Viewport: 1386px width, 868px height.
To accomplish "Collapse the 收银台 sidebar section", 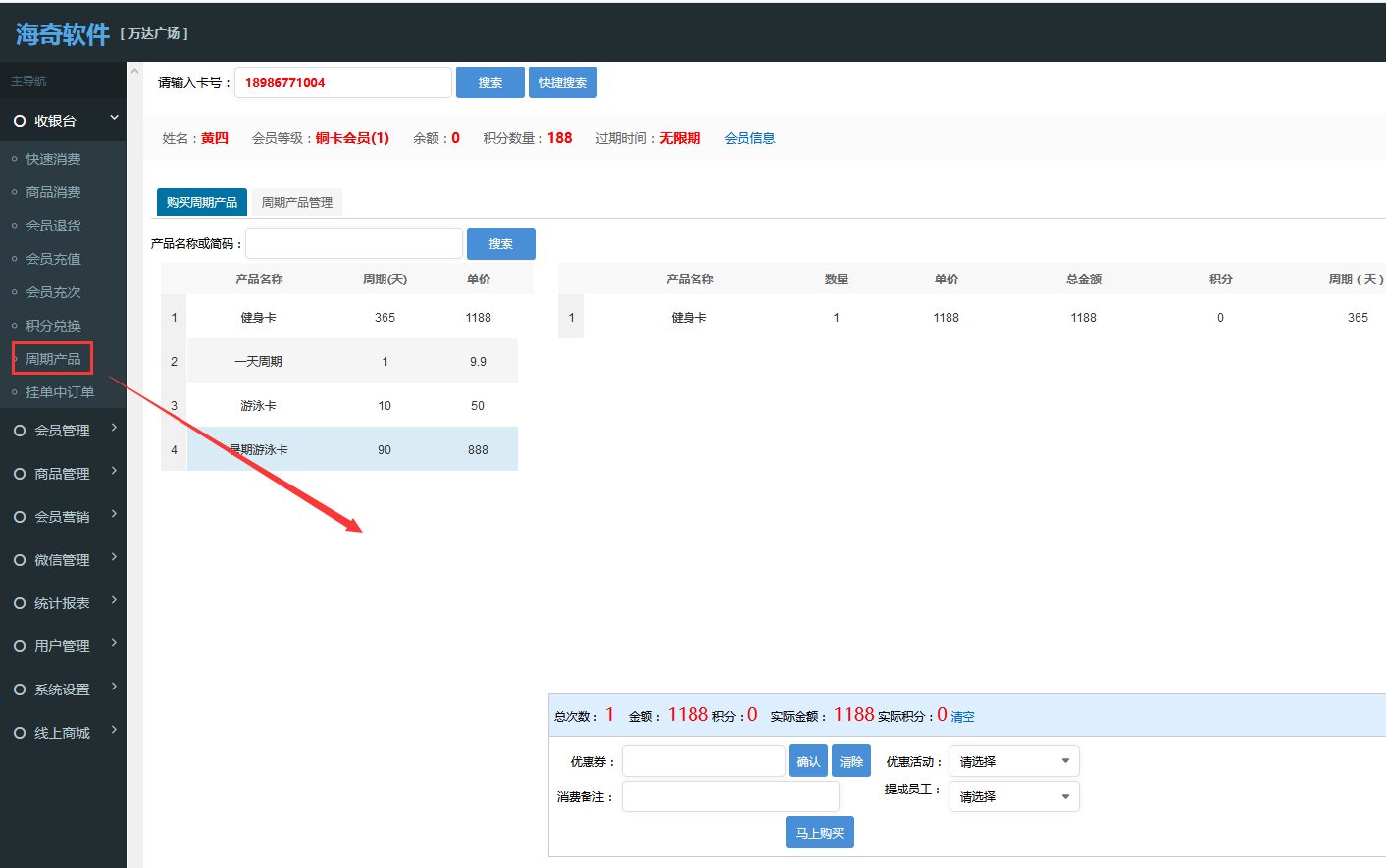I will tap(114, 119).
